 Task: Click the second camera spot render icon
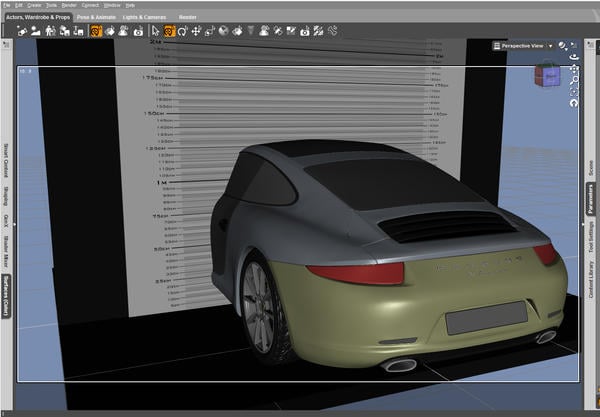pyautogui.click(x=305, y=31)
